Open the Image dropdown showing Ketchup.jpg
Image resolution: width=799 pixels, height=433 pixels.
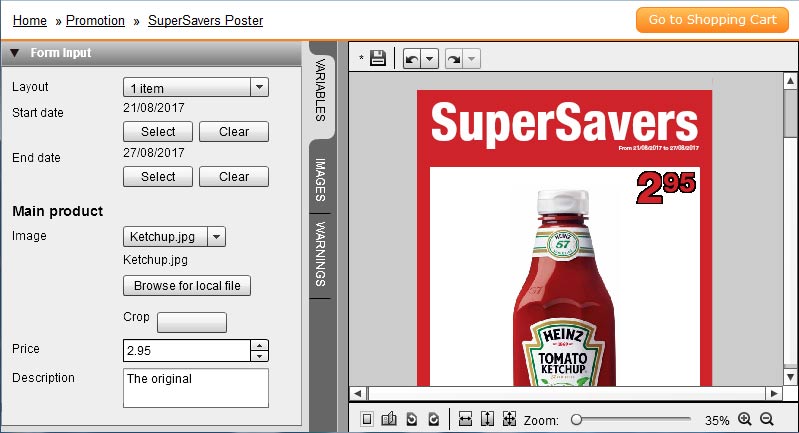(174, 236)
